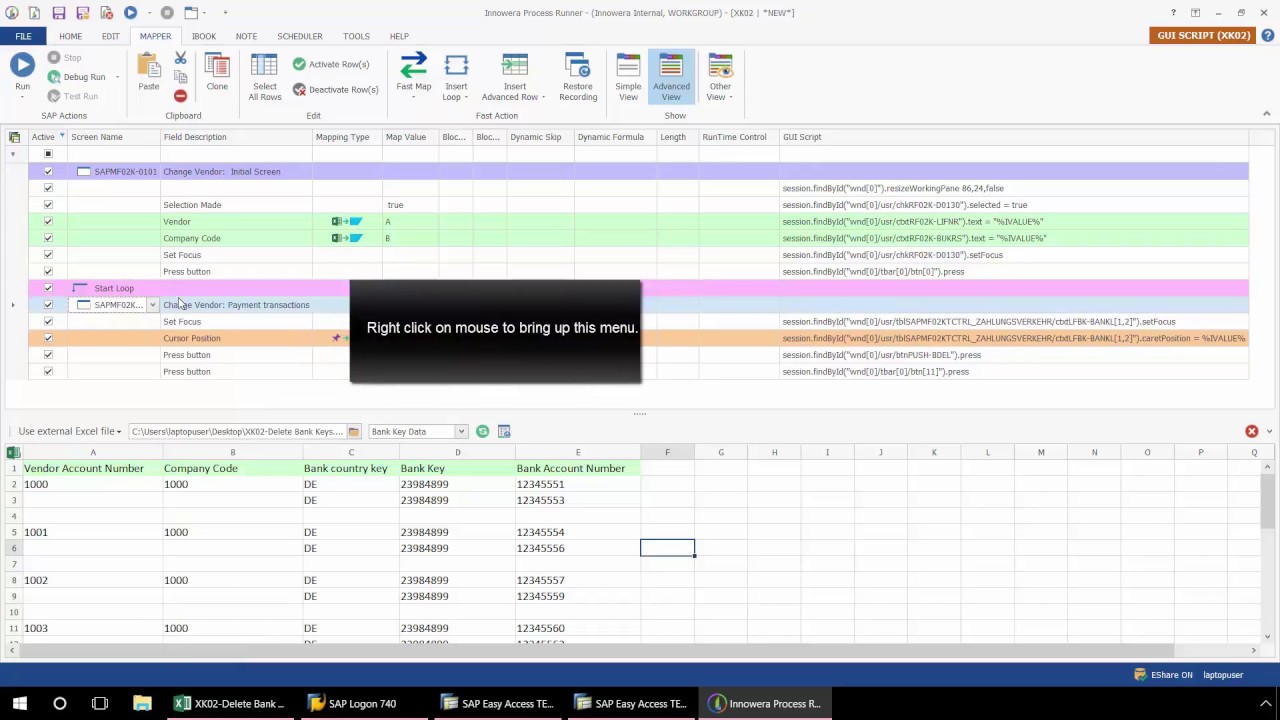
Task: Click the Cut scissors icon
Action: [180, 59]
